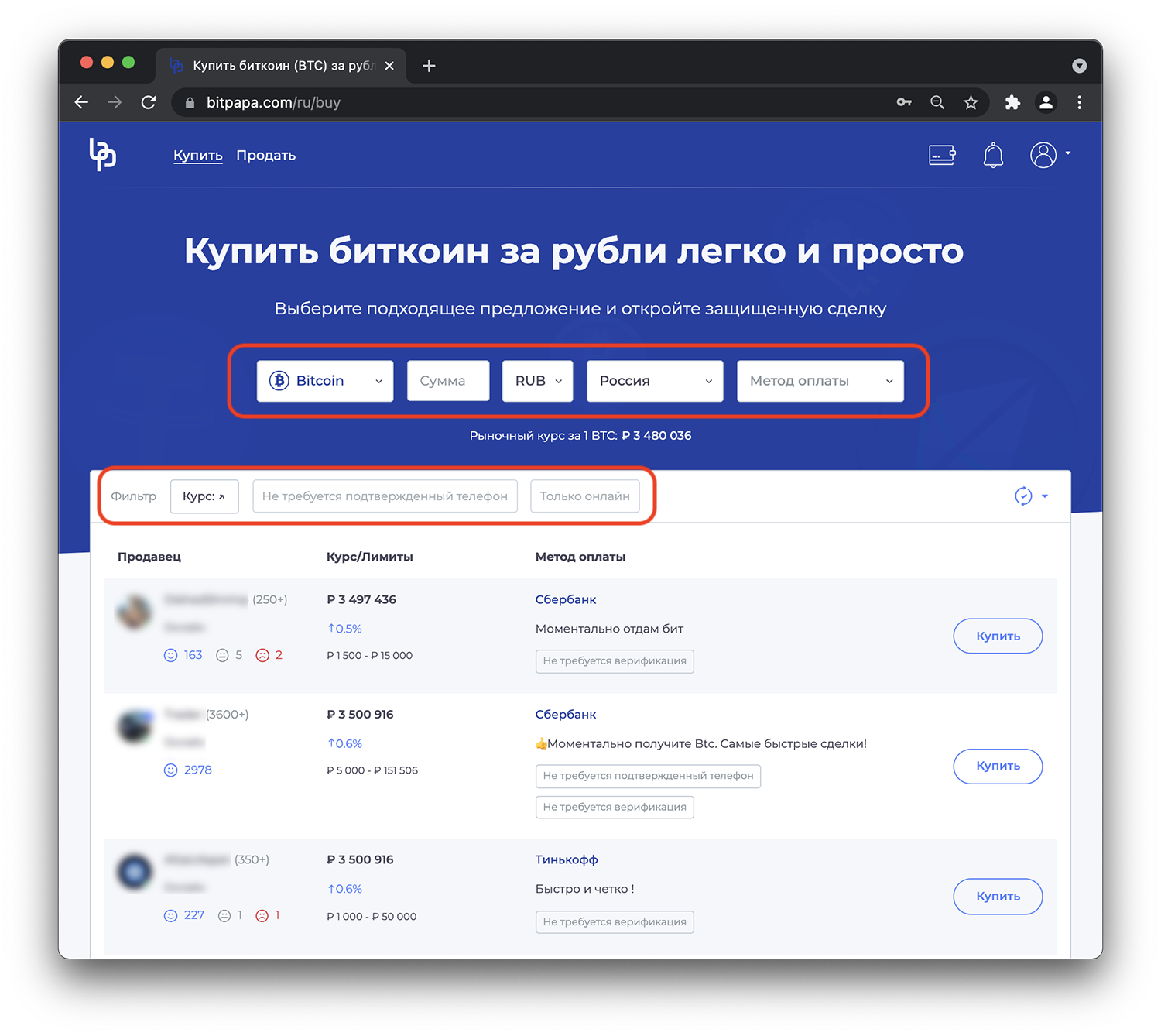Click the 3600+ seller's avatar
This screenshot has height=1036, width=1161.
(135, 726)
